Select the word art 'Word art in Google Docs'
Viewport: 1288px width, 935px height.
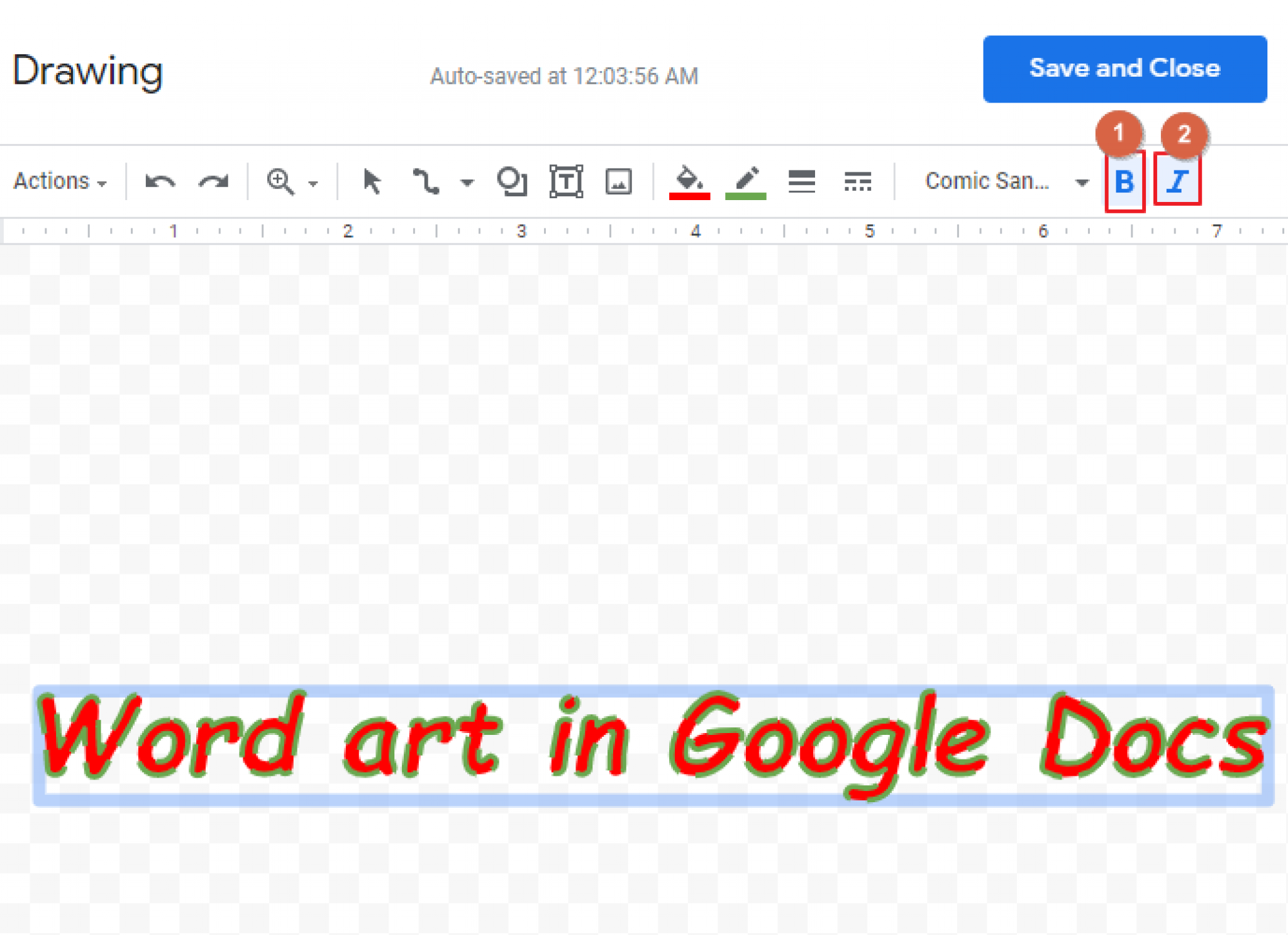tap(653, 745)
